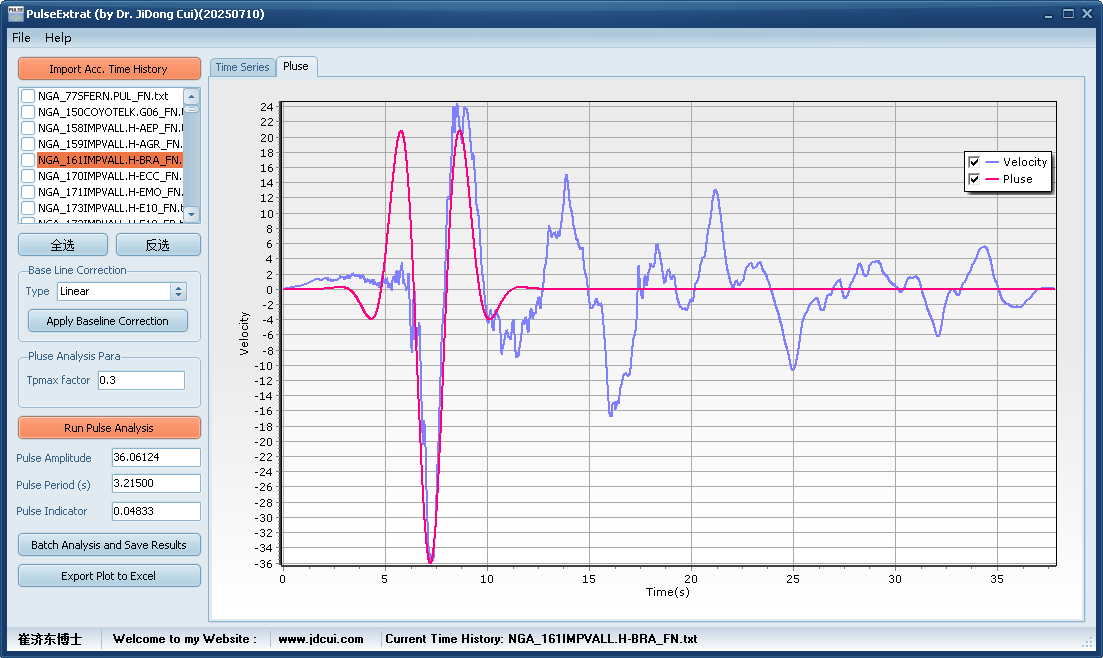Switch to the Time Series tab
The height and width of the screenshot is (658, 1103).
[x=242, y=67]
